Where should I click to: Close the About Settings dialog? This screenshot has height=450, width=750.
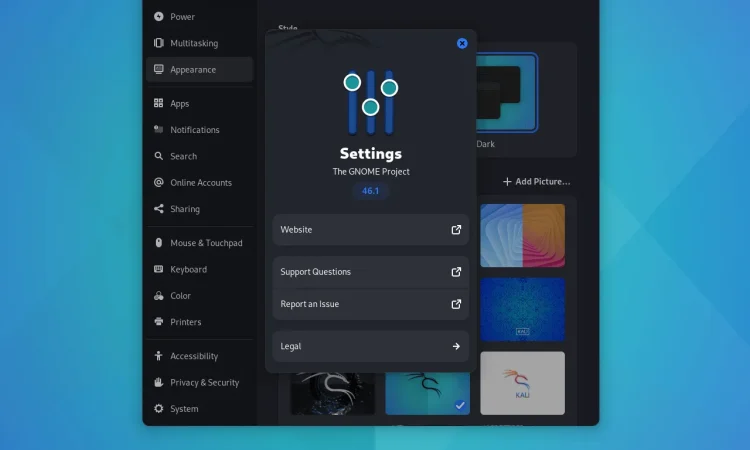462,44
